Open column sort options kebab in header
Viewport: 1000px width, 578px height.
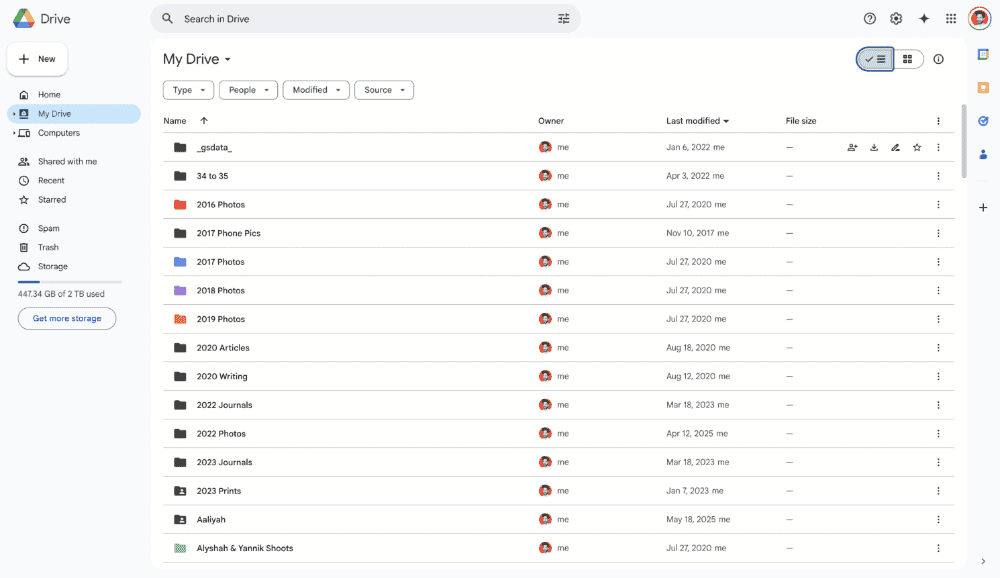(x=938, y=121)
